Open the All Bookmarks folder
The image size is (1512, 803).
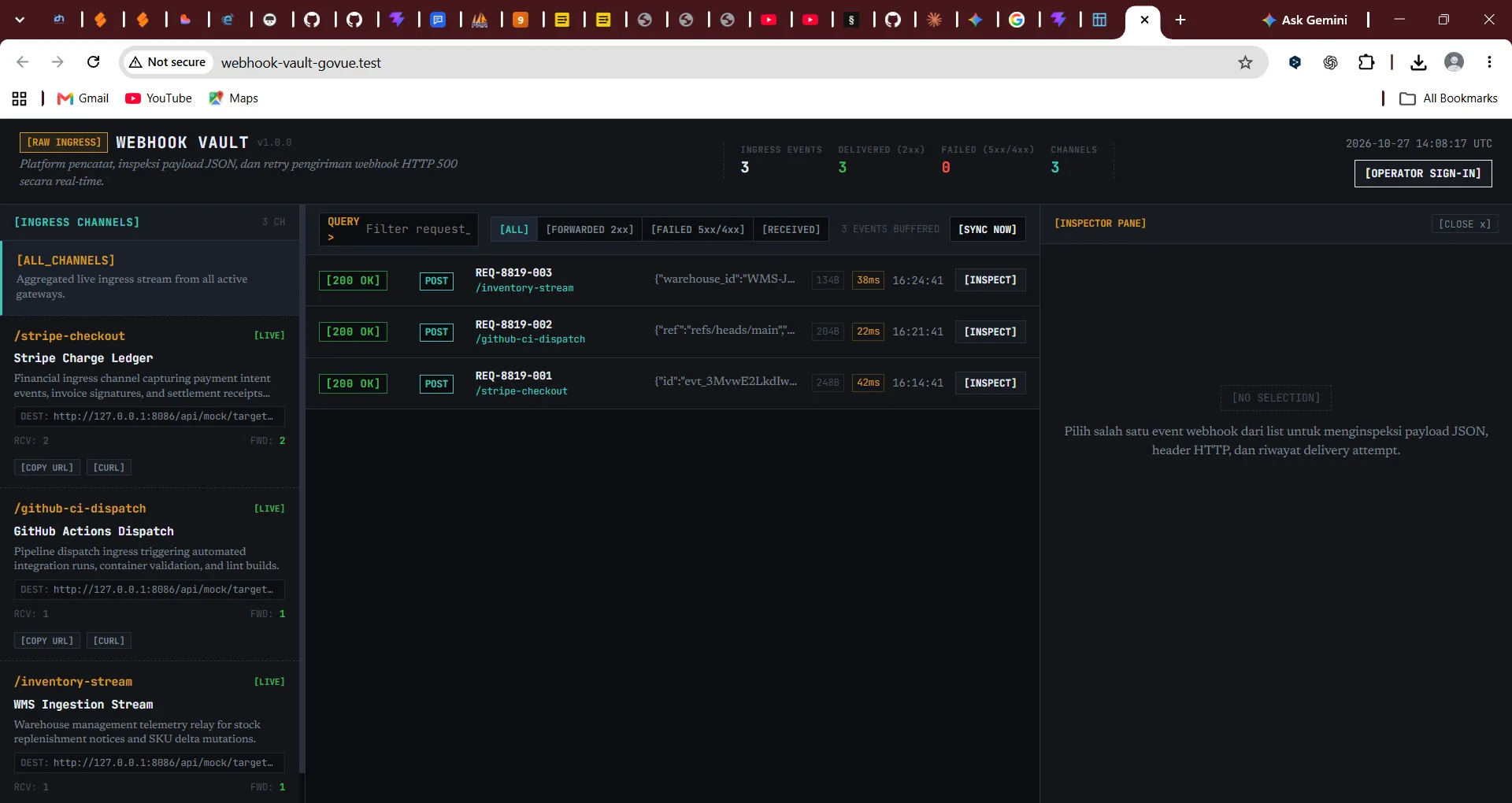point(1448,98)
